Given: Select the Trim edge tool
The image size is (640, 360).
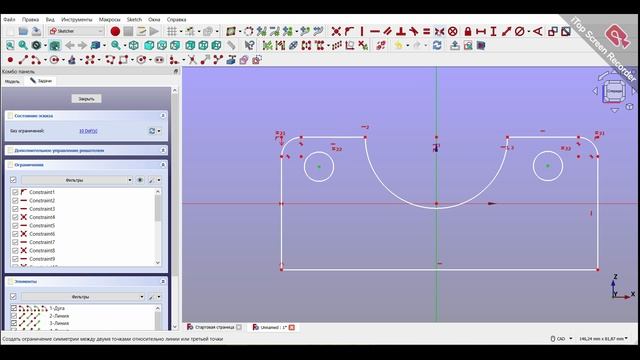Looking at the screenshot, I should click(192, 60).
